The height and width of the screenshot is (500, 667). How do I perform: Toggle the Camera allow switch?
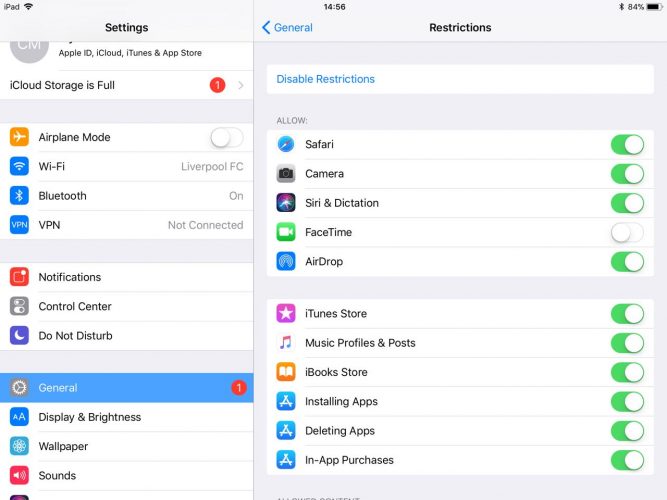tap(627, 174)
